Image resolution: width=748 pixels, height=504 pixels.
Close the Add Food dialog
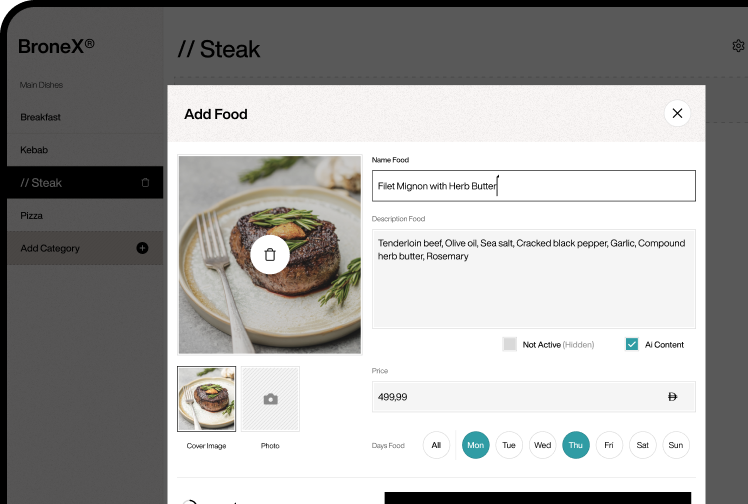[x=677, y=113]
